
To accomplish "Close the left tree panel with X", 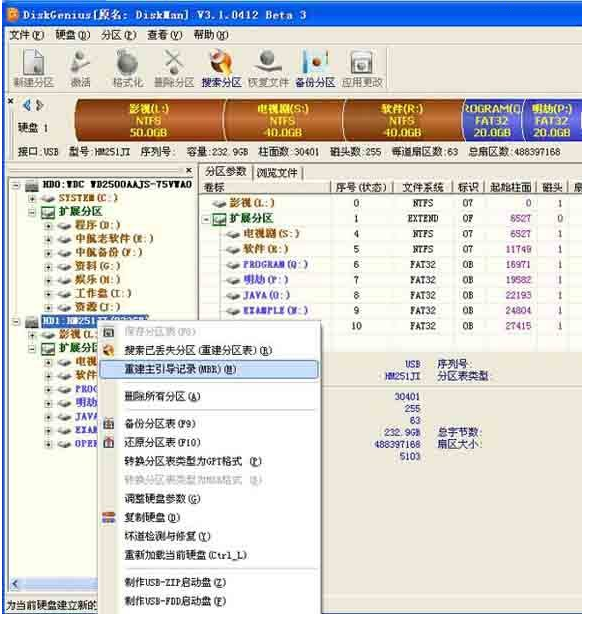I will coord(189,170).
